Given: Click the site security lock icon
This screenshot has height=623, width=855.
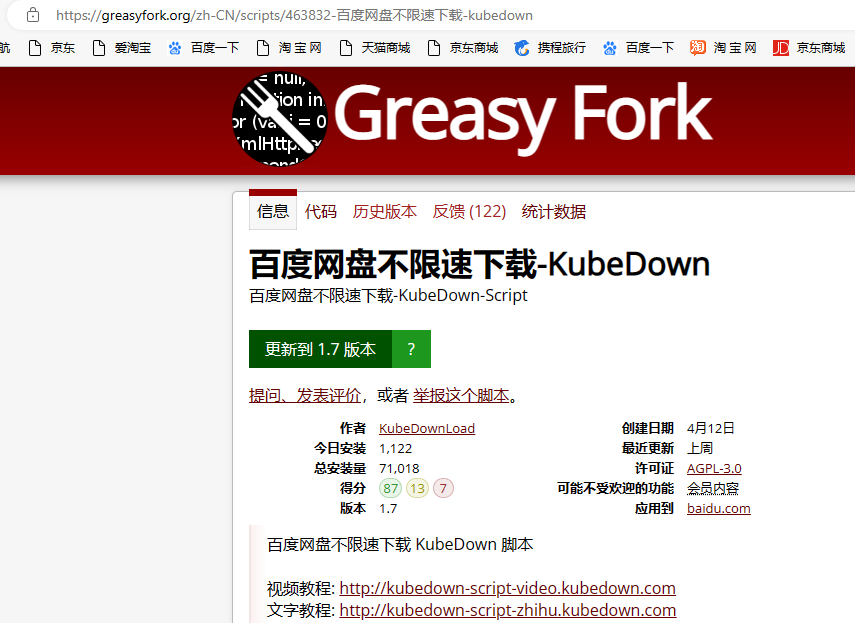Looking at the screenshot, I should click(x=33, y=15).
